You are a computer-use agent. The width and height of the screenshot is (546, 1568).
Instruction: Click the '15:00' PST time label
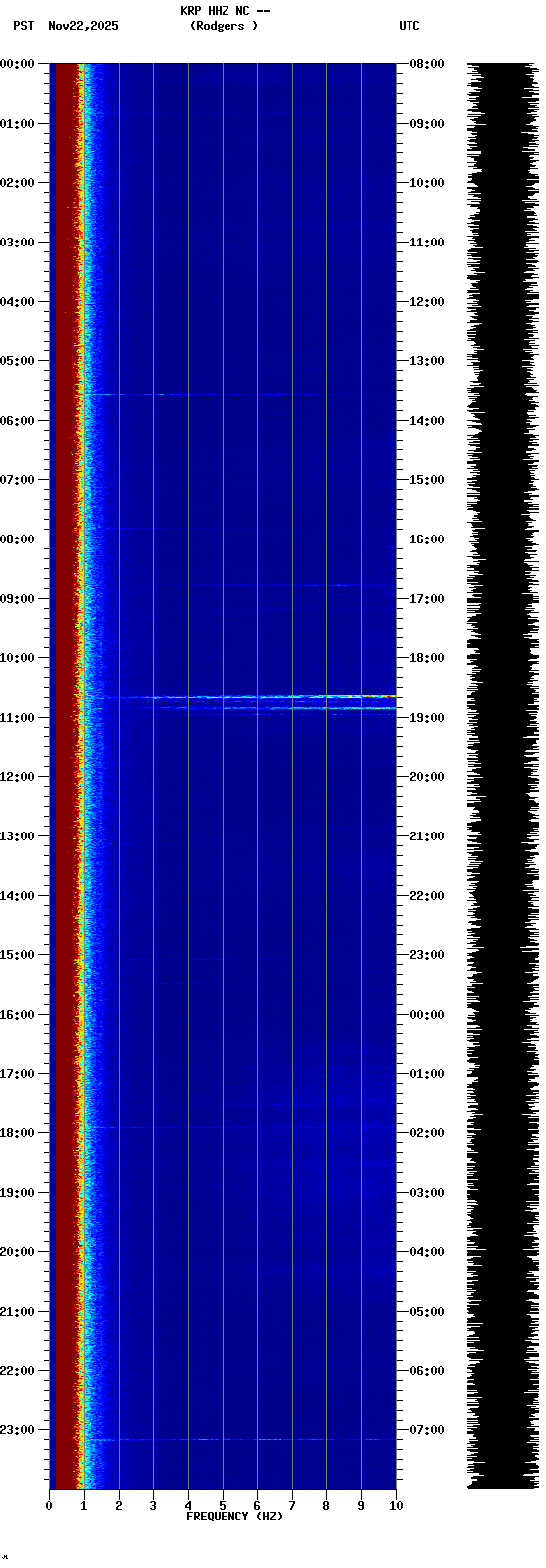click(x=17, y=955)
